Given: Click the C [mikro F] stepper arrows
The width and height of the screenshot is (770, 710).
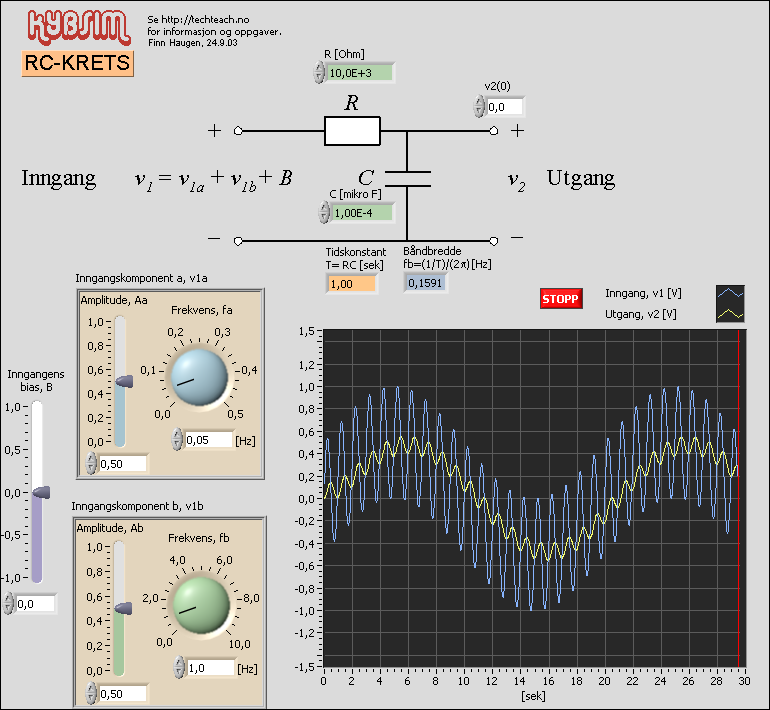Looking at the screenshot, I should click(324, 212).
